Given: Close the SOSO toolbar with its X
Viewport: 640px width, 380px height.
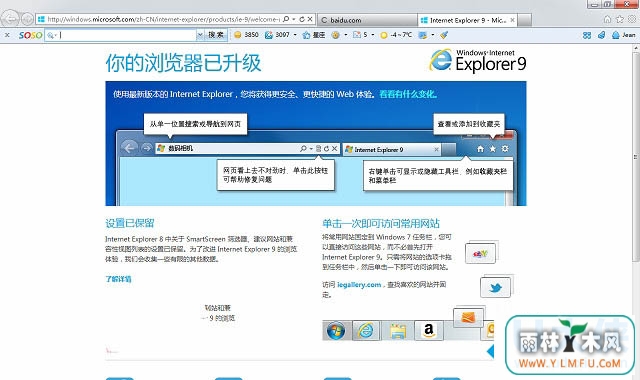Looking at the screenshot, I should (7, 35).
